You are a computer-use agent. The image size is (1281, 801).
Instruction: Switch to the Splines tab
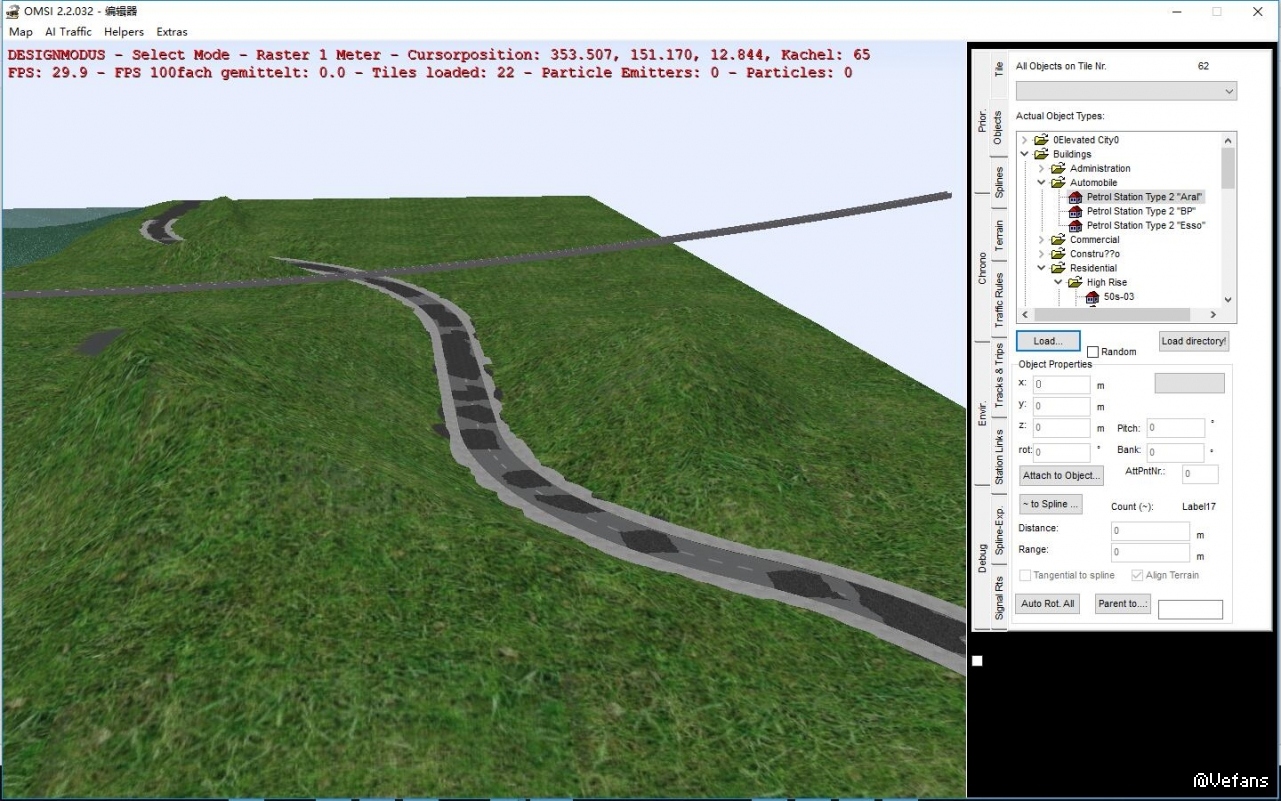coord(999,183)
